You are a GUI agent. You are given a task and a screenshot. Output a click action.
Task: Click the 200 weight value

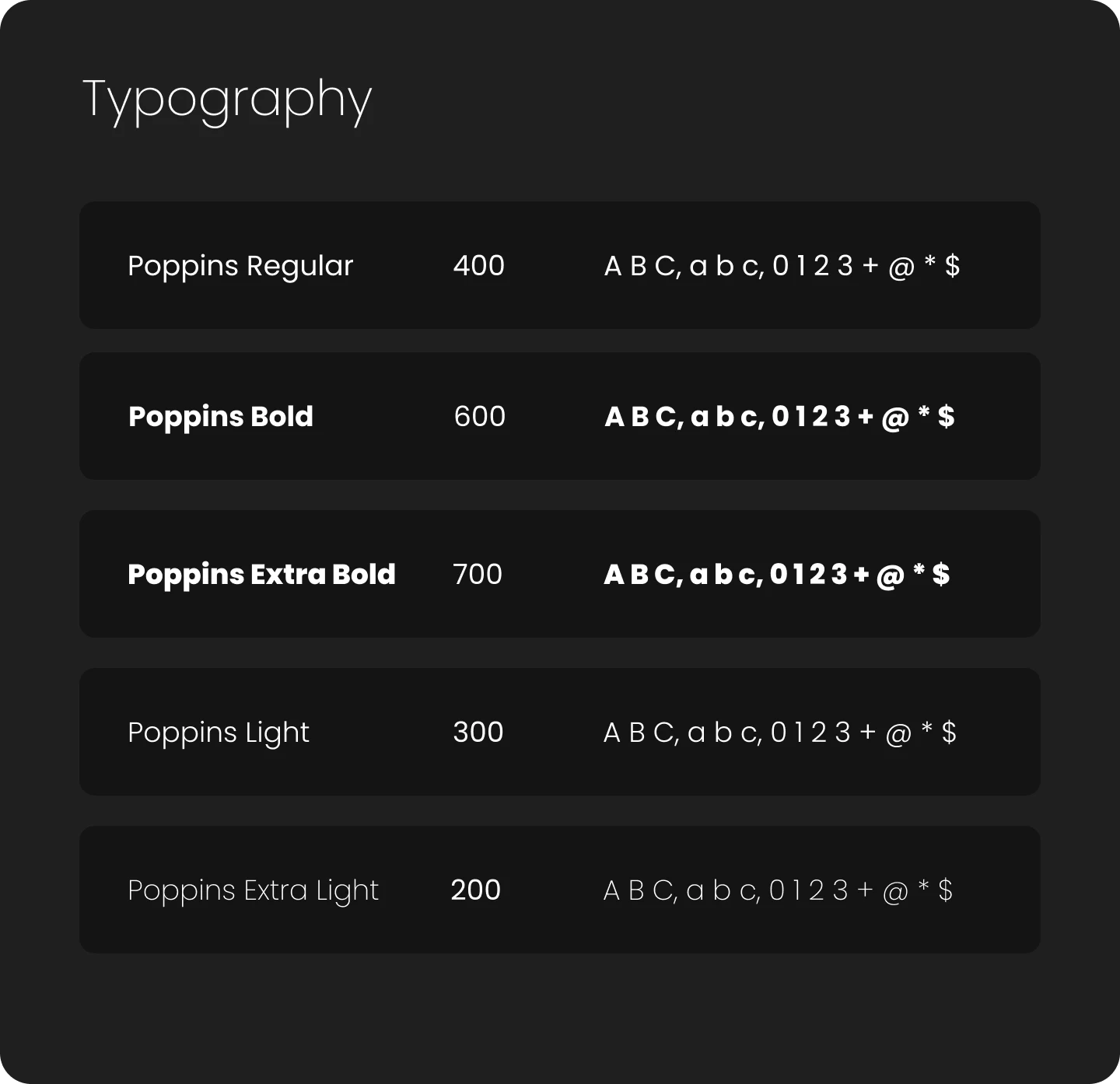[x=475, y=890]
